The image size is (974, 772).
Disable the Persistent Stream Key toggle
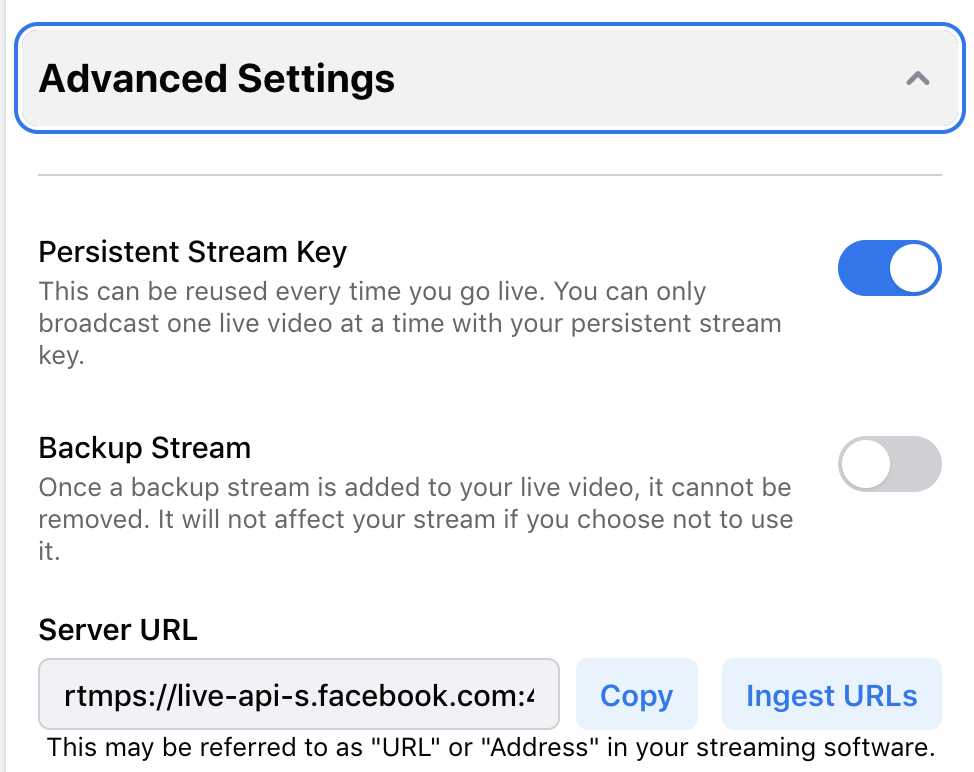(x=889, y=268)
